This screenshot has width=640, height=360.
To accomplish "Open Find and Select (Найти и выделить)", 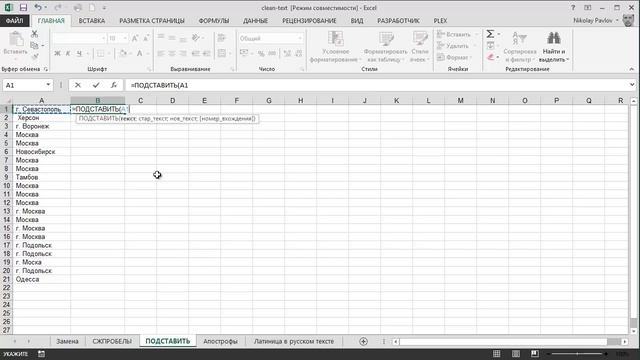I will point(553,47).
